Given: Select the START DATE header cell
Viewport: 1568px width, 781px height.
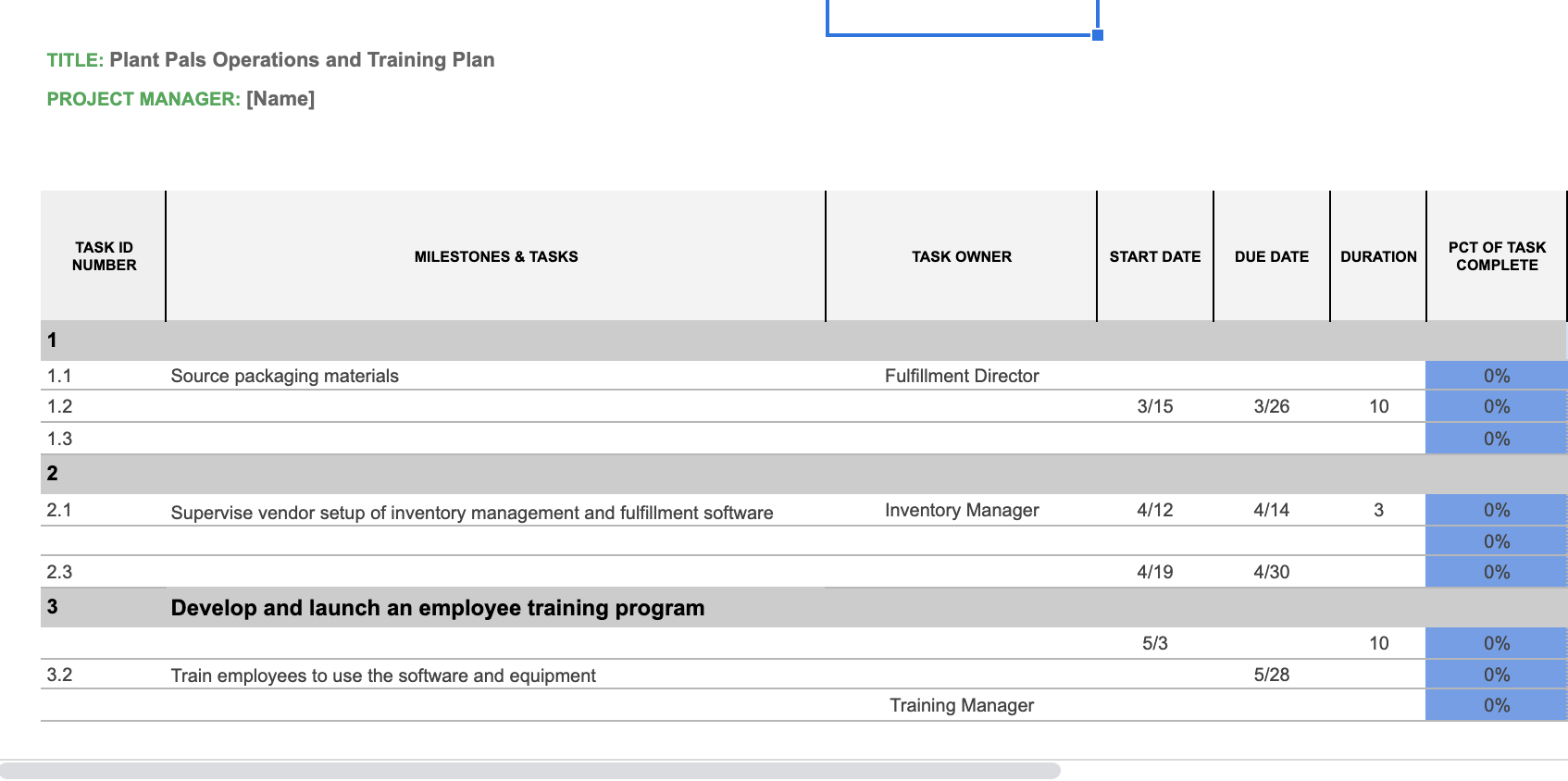Looking at the screenshot, I should 1155,256.
